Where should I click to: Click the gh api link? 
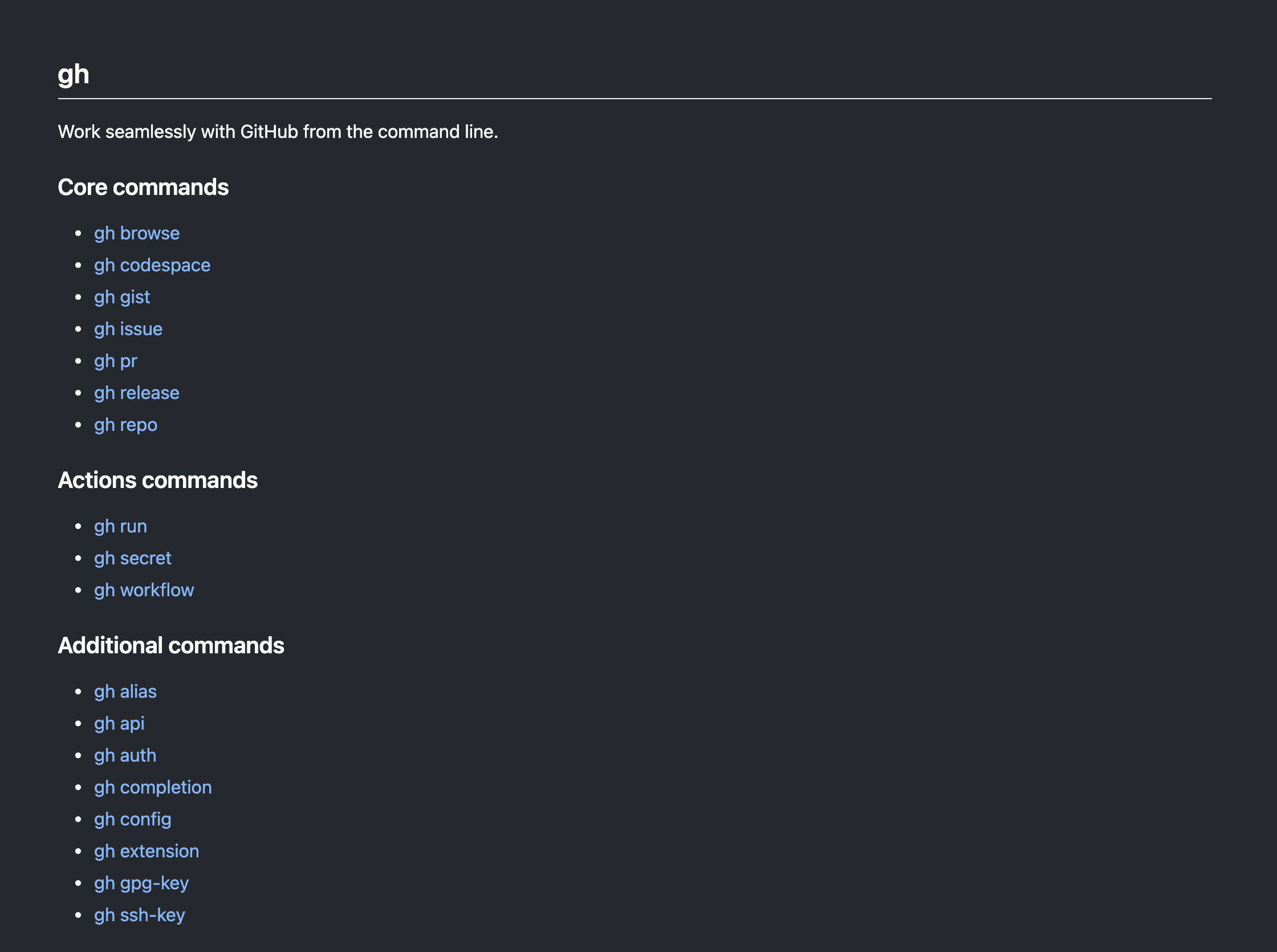click(x=119, y=724)
